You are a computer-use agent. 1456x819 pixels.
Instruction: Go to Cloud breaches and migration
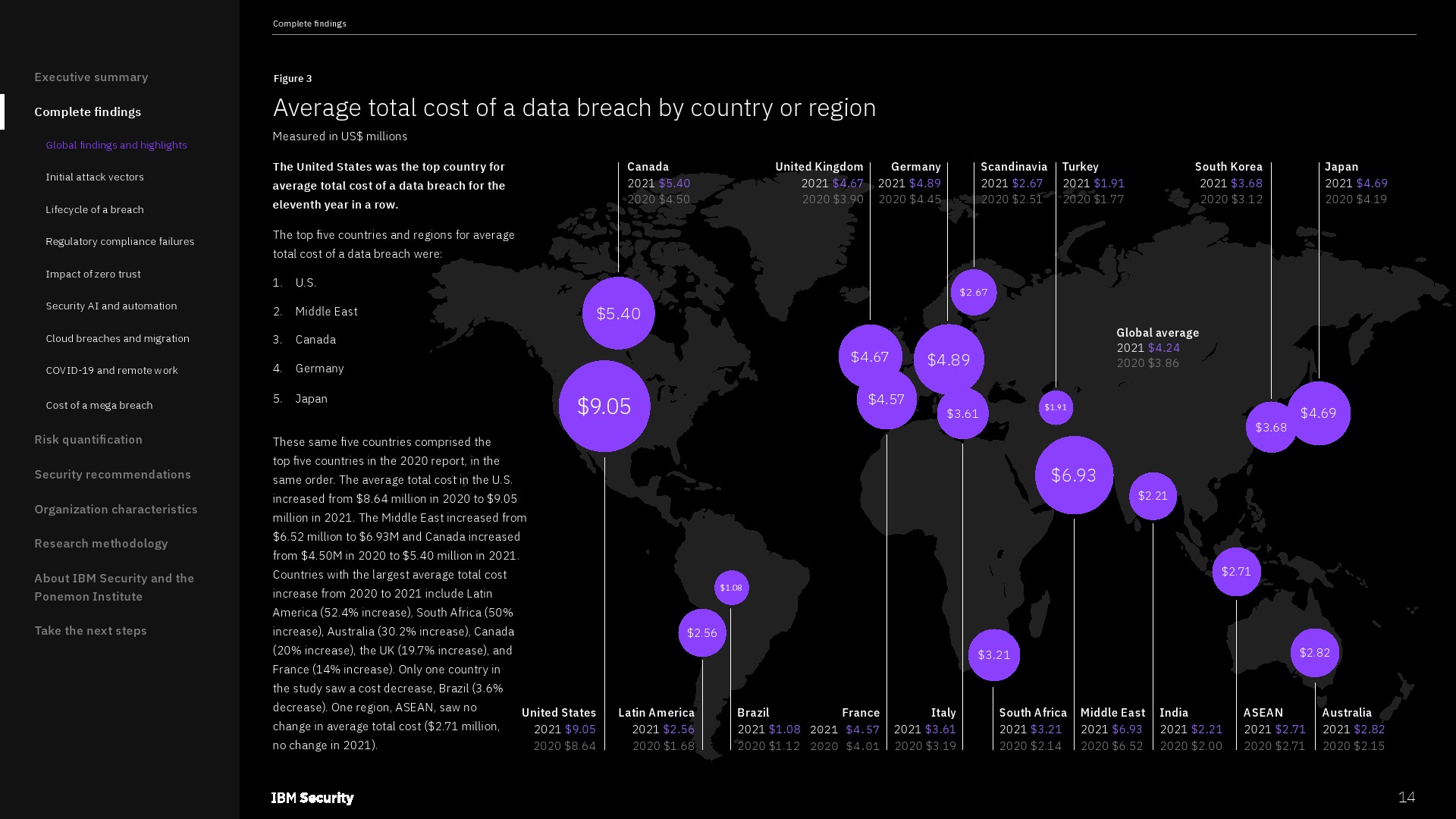118,338
